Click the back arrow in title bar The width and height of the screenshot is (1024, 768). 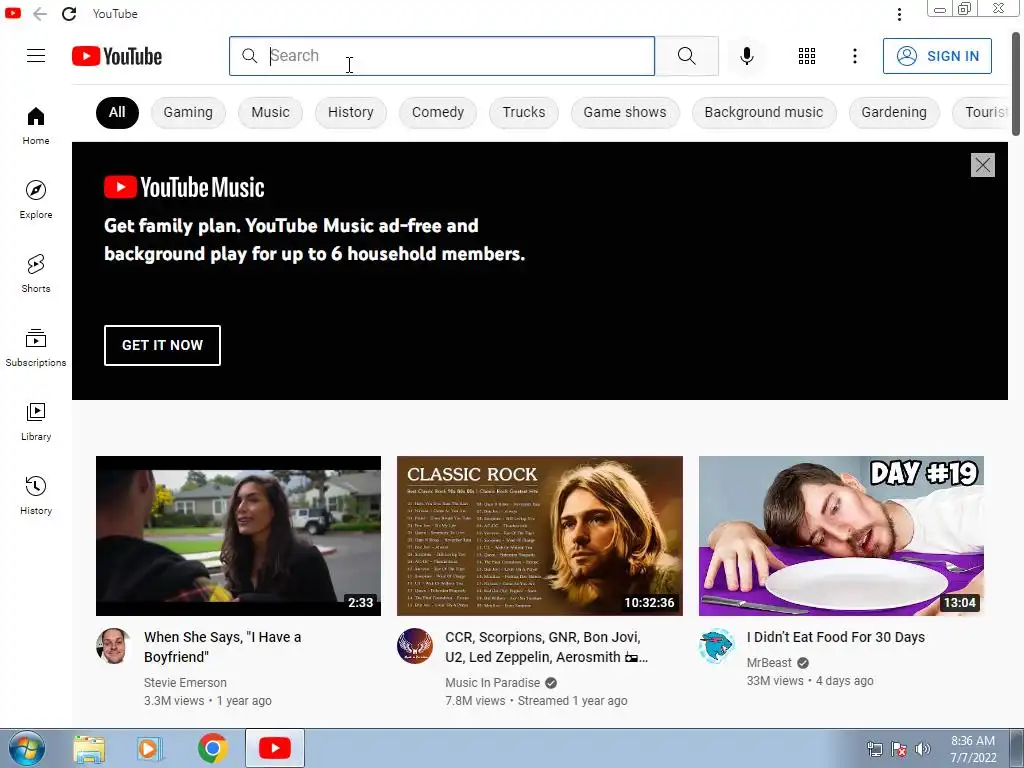[x=40, y=14]
